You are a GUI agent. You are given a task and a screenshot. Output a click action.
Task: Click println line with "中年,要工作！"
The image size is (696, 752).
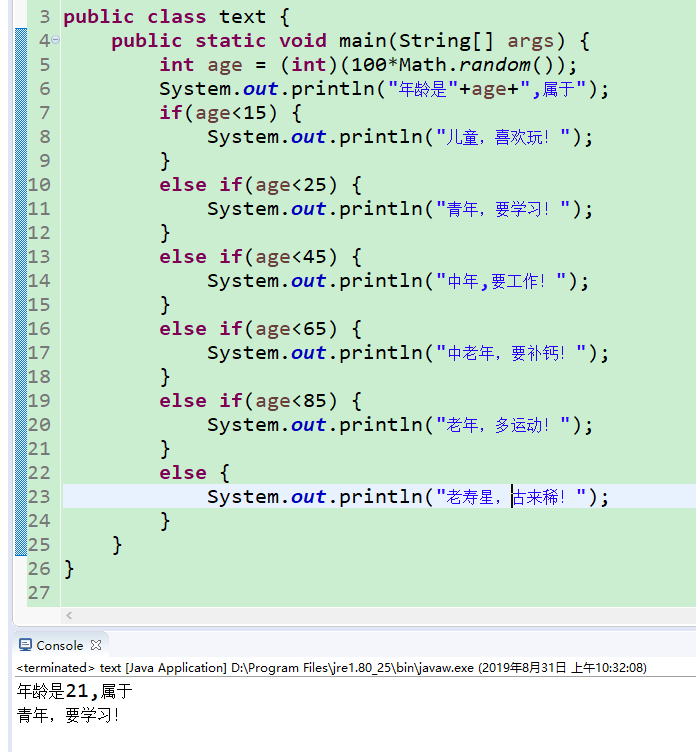[x=398, y=281]
